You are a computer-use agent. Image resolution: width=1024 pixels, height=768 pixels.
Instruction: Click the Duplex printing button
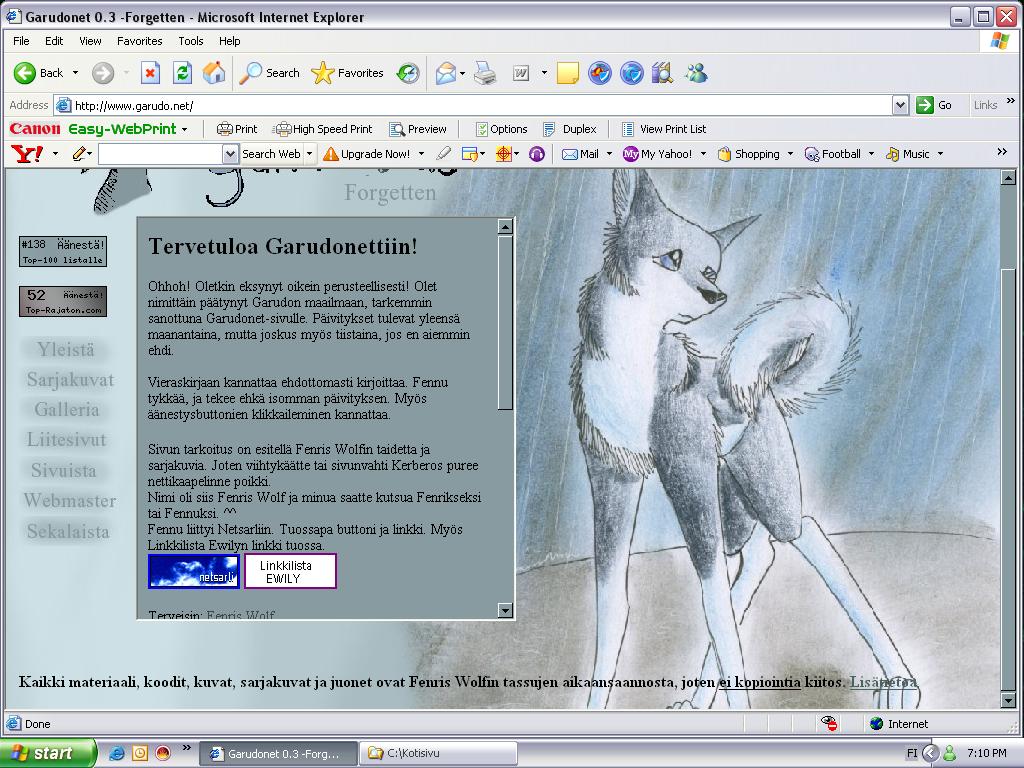570,129
